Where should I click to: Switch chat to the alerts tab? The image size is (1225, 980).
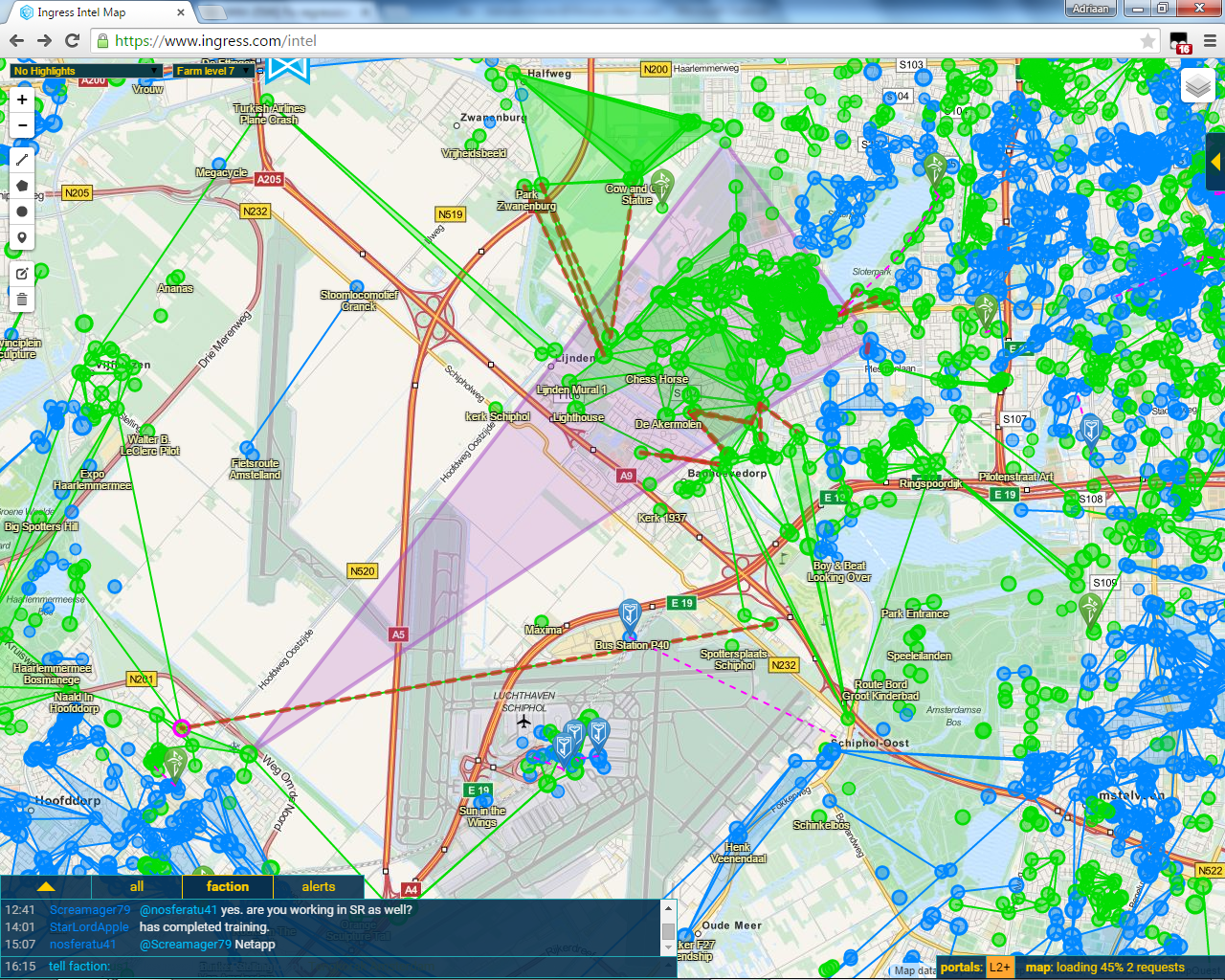click(319, 886)
